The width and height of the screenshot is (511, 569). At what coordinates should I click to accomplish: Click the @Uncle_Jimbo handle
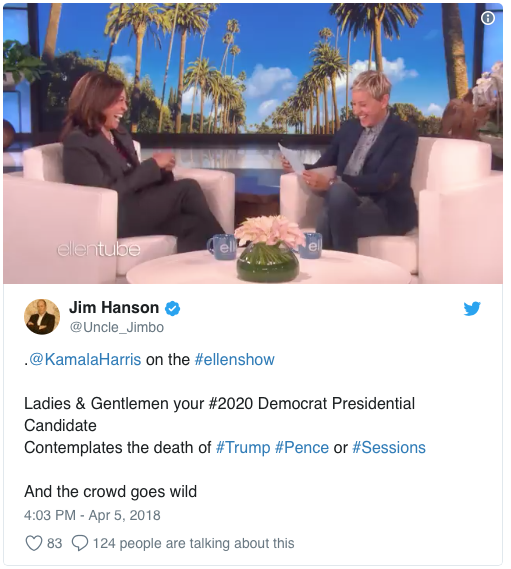click(x=116, y=327)
